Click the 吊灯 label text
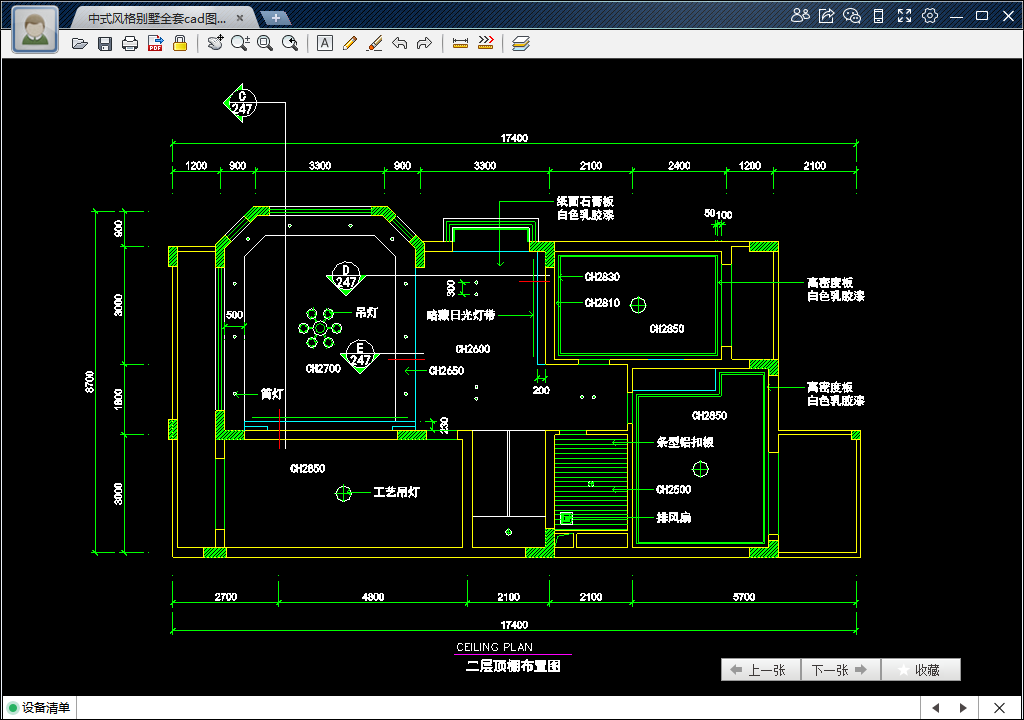The height and width of the screenshot is (720, 1024). pyautogui.click(x=367, y=313)
